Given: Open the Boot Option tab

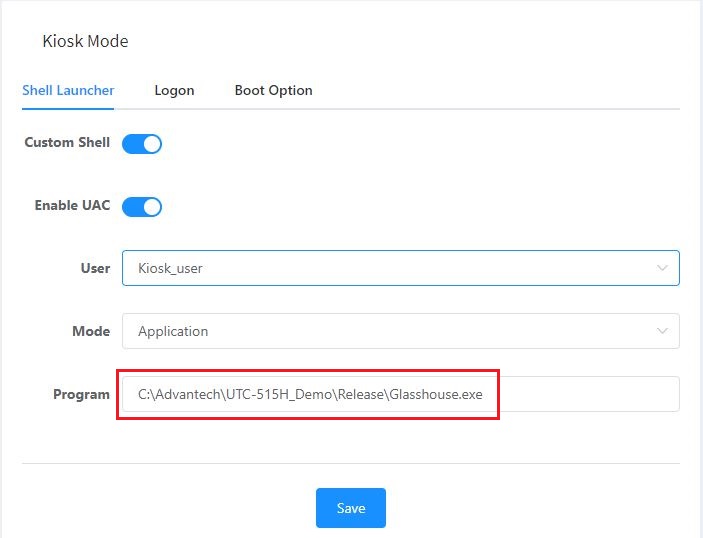Looking at the screenshot, I should tap(273, 90).
